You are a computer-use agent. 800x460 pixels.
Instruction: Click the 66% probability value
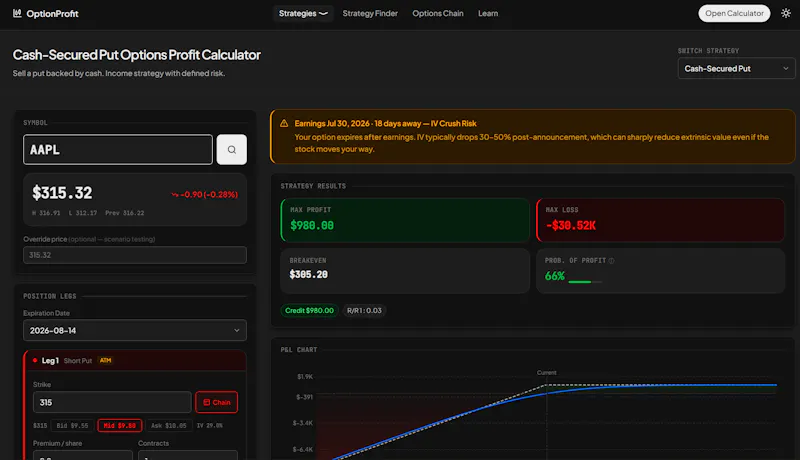555,276
